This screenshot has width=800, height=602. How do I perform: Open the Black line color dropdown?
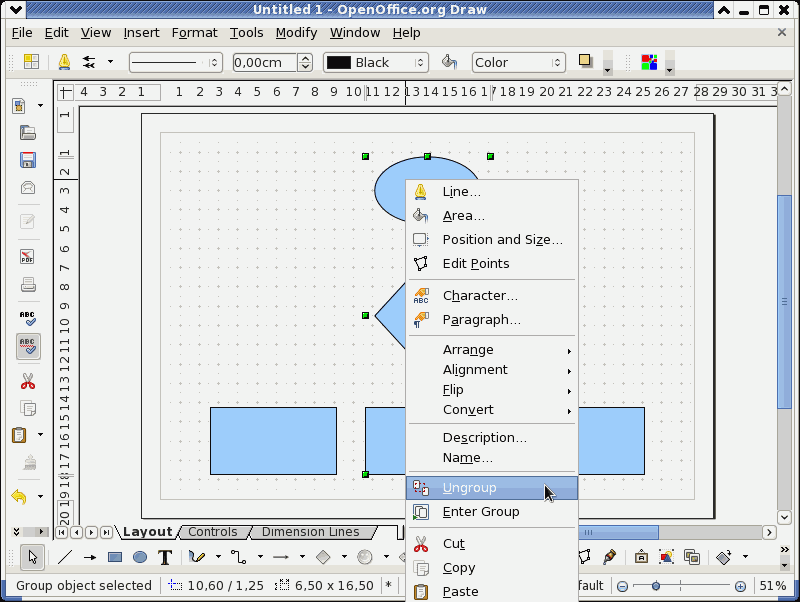click(376, 62)
